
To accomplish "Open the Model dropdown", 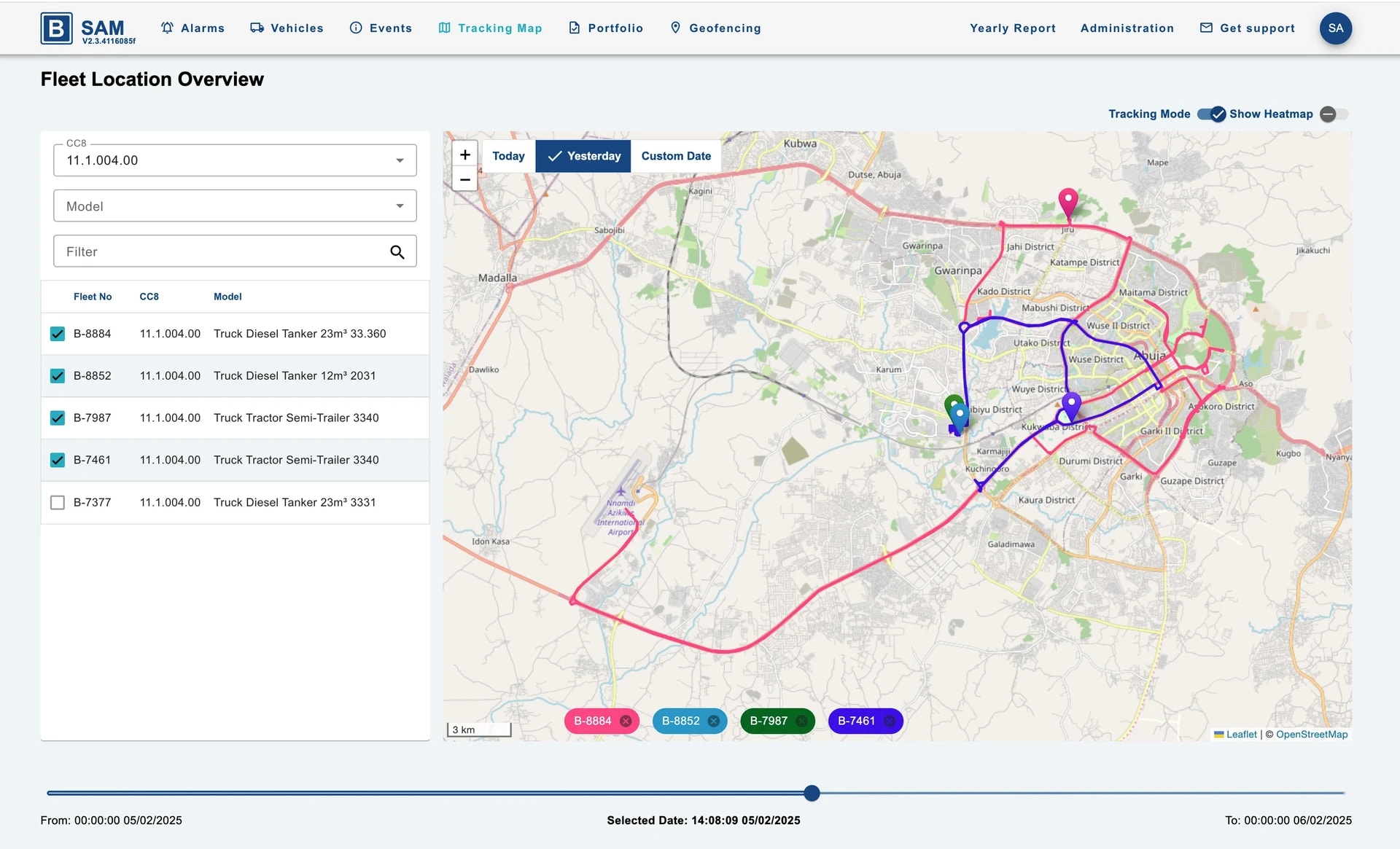I will click(x=234, y=206).
